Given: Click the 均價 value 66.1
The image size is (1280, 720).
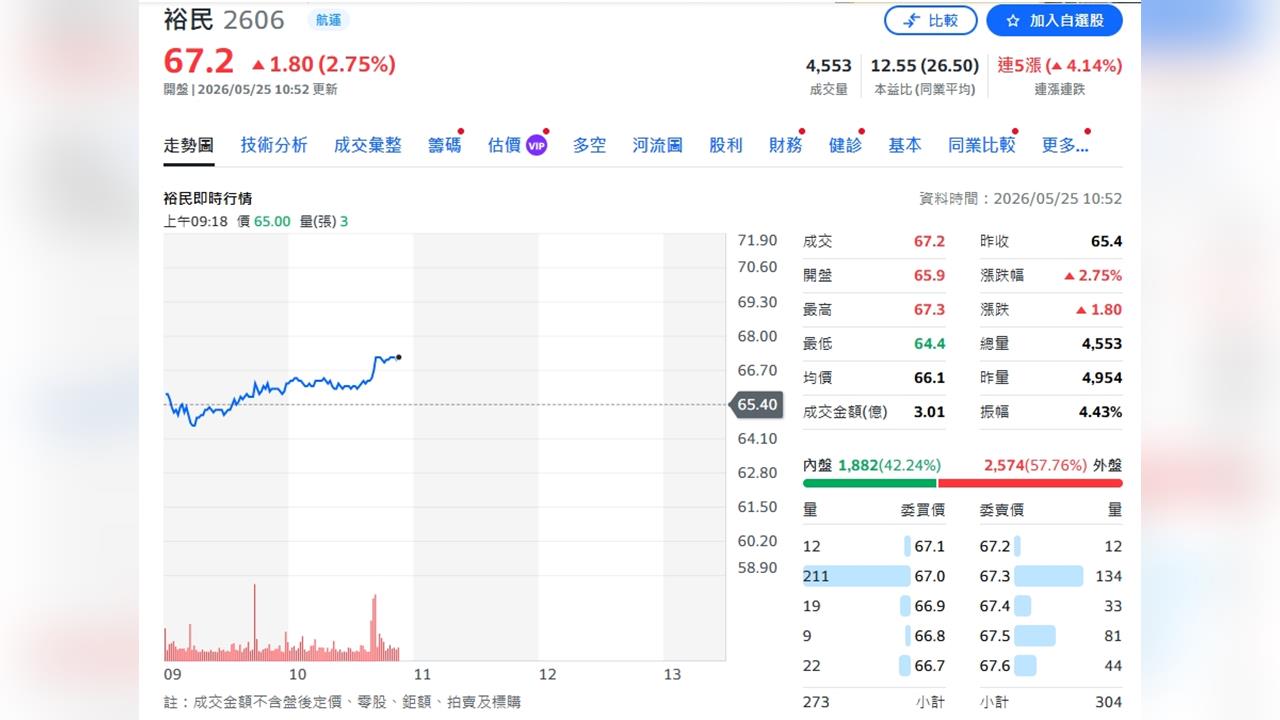Looking at the screenshot, I should (929, 378).
